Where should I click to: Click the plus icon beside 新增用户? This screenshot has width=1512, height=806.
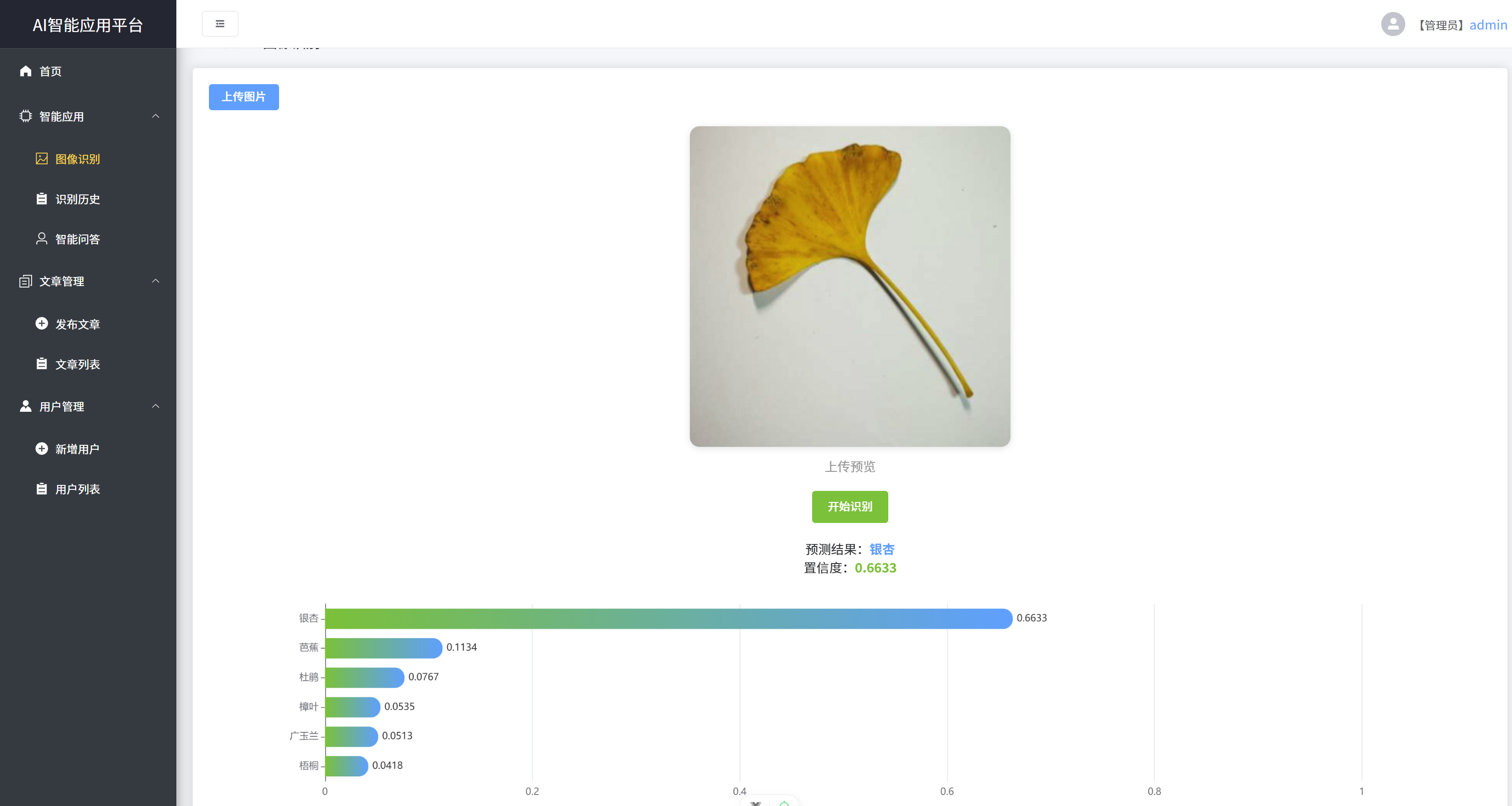pyautogui.click(x=42, y=448)
